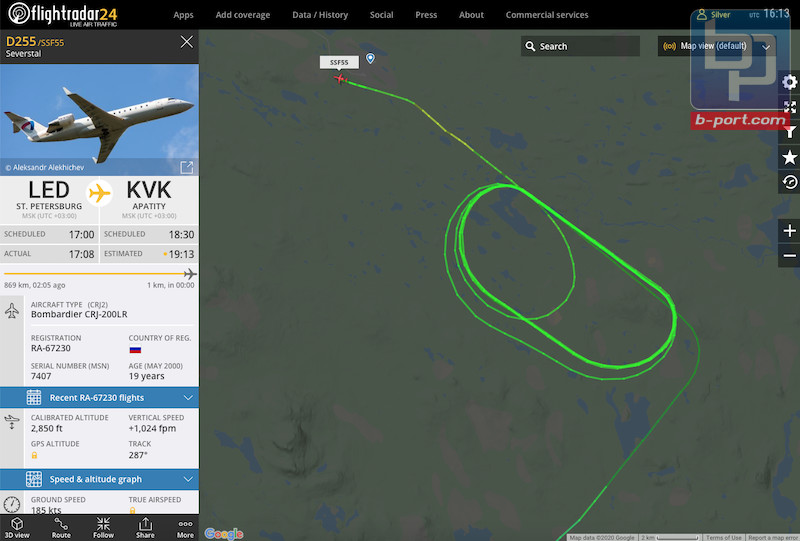
Task: Open the star bookmarks icon
Action: click(x=789, y=157)
